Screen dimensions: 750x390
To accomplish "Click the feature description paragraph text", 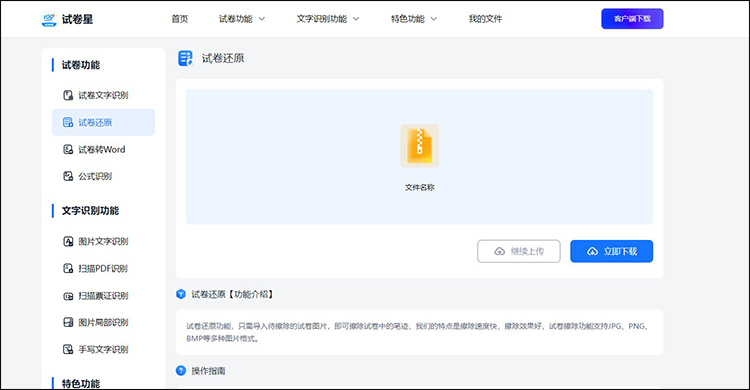I will coord(419,332).
